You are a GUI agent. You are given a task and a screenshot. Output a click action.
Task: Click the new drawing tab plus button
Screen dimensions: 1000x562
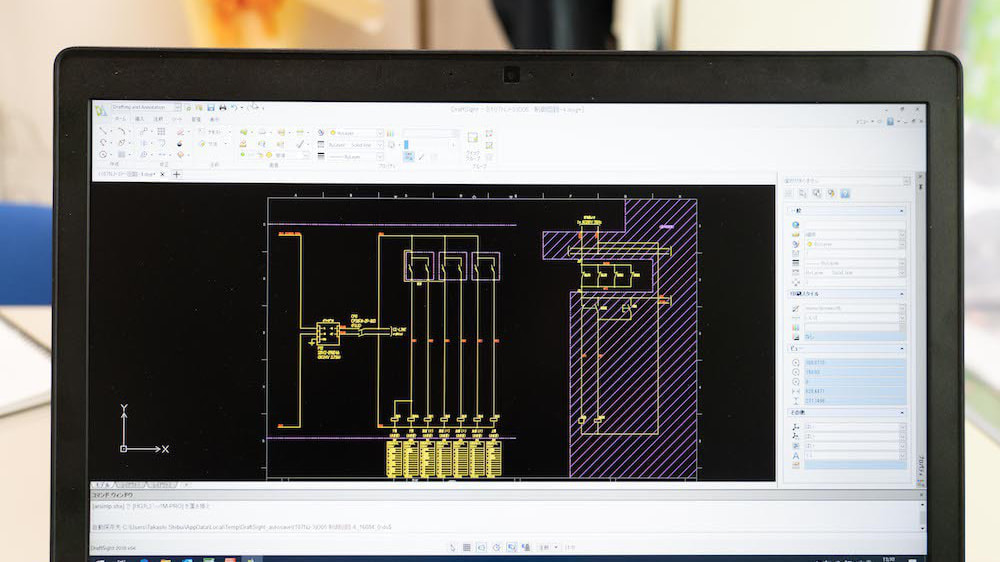[177, 174]
